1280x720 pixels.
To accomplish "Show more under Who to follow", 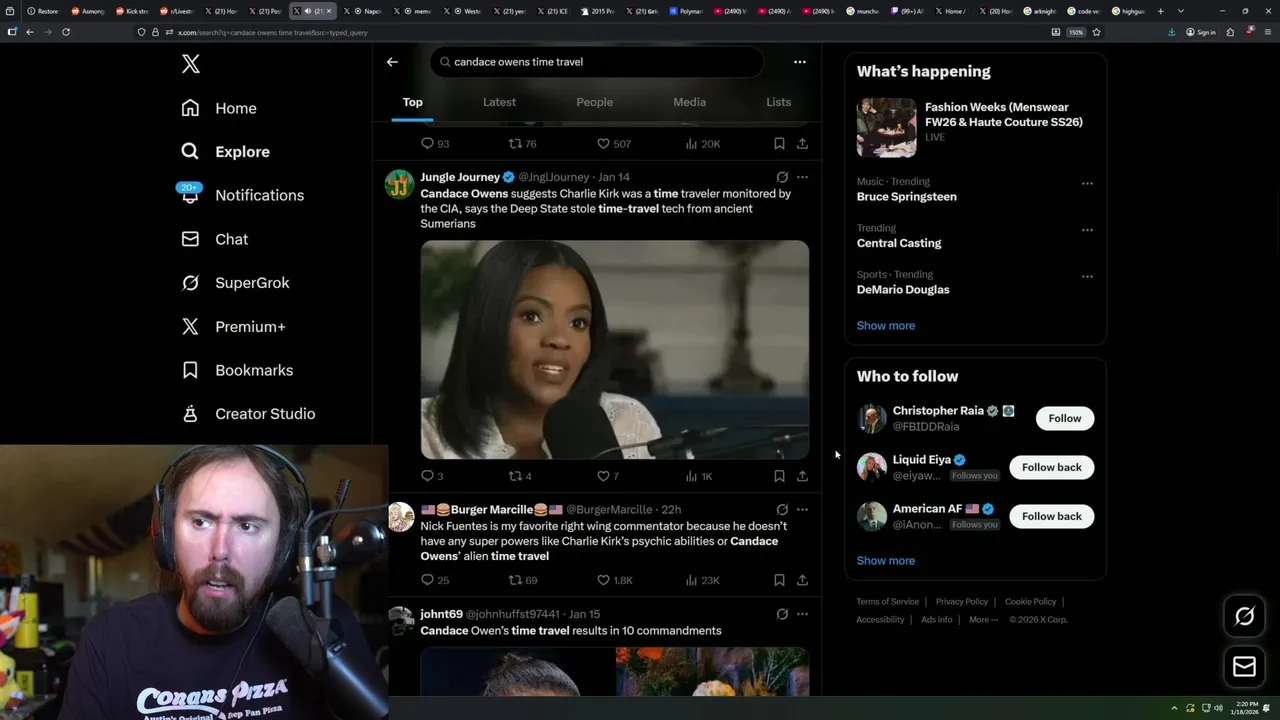I will pyautogui.click(x=886, y=561).
